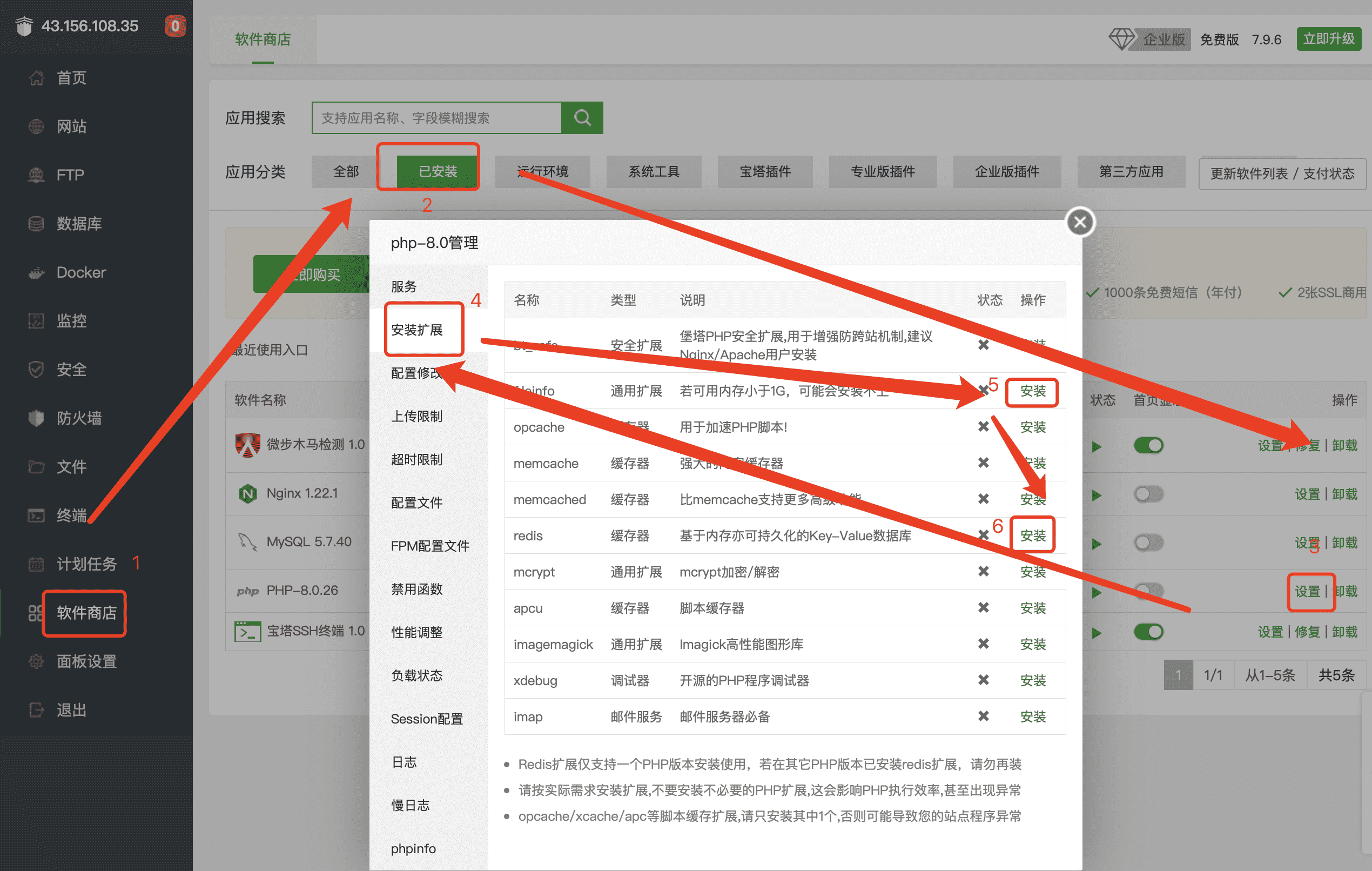
Task: Install the apcu extension
Action: click(1032, 608)
